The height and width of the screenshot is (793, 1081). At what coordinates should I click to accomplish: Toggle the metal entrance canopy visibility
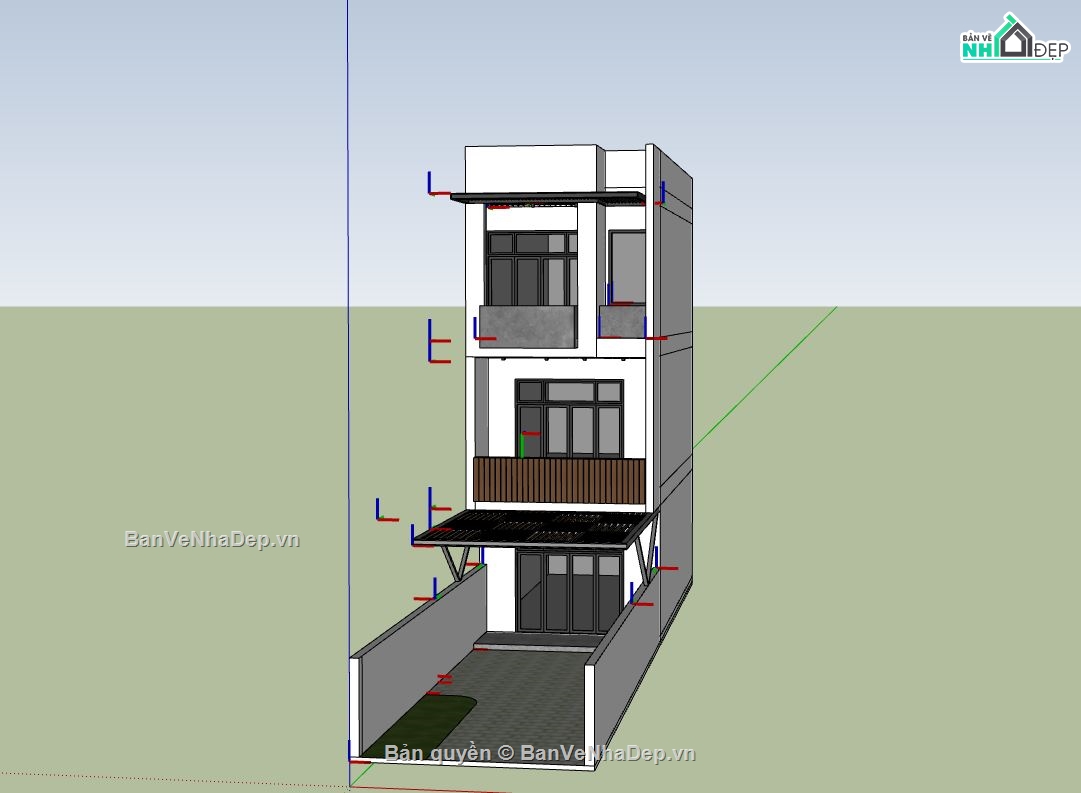[x=540, y=527]
